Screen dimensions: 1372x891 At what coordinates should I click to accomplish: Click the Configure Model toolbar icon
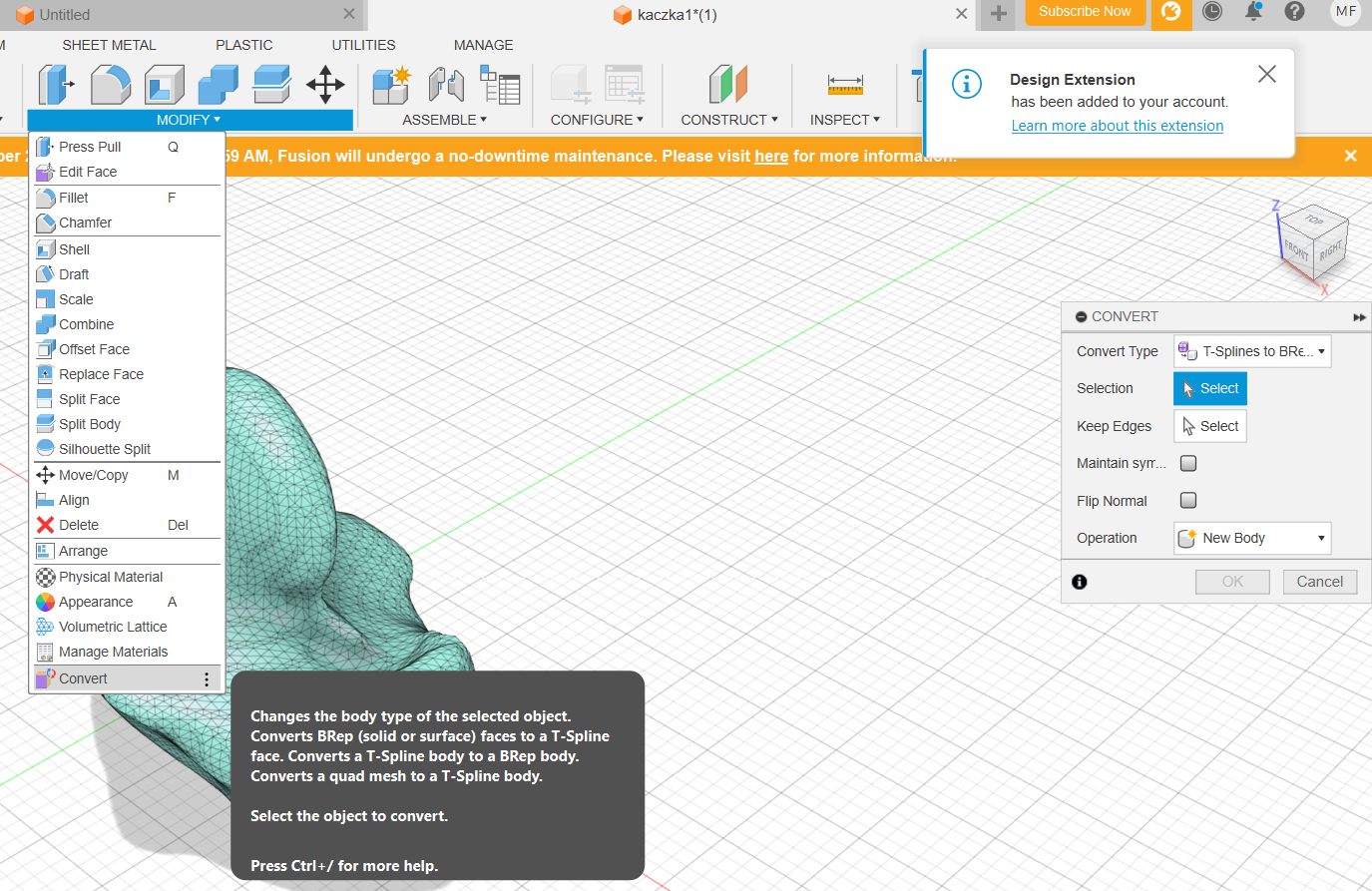pos(572,85)
